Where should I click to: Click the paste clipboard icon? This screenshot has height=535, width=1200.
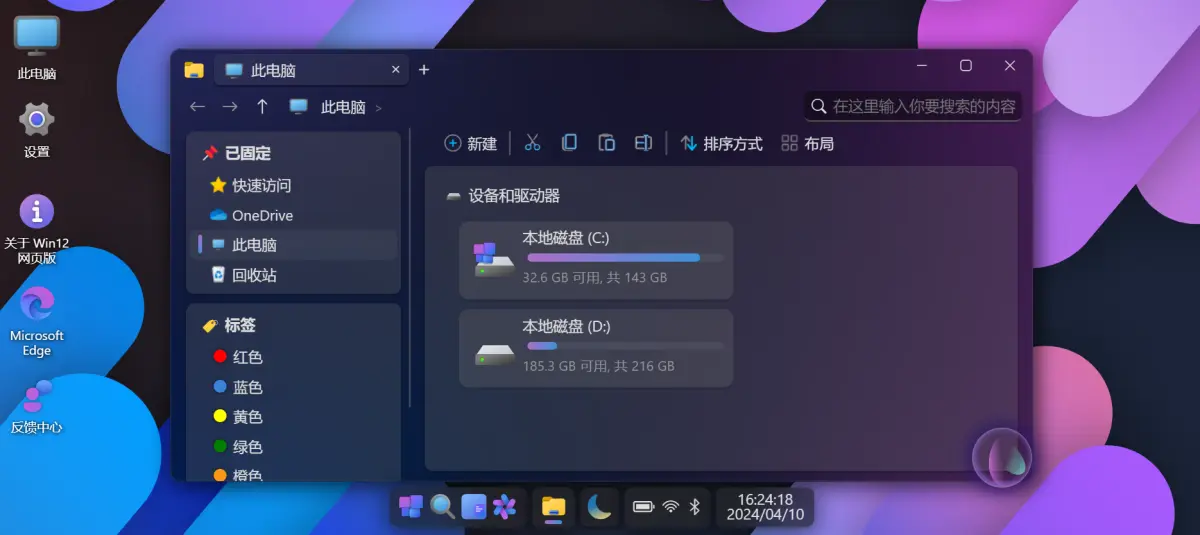(606, 143)
